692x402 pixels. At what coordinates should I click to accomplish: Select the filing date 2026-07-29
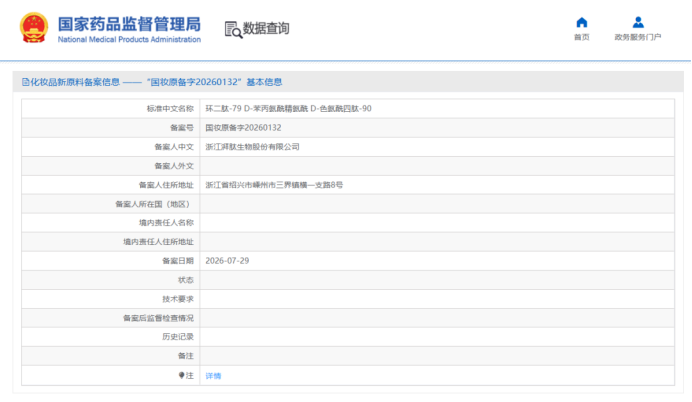[227, 261]
